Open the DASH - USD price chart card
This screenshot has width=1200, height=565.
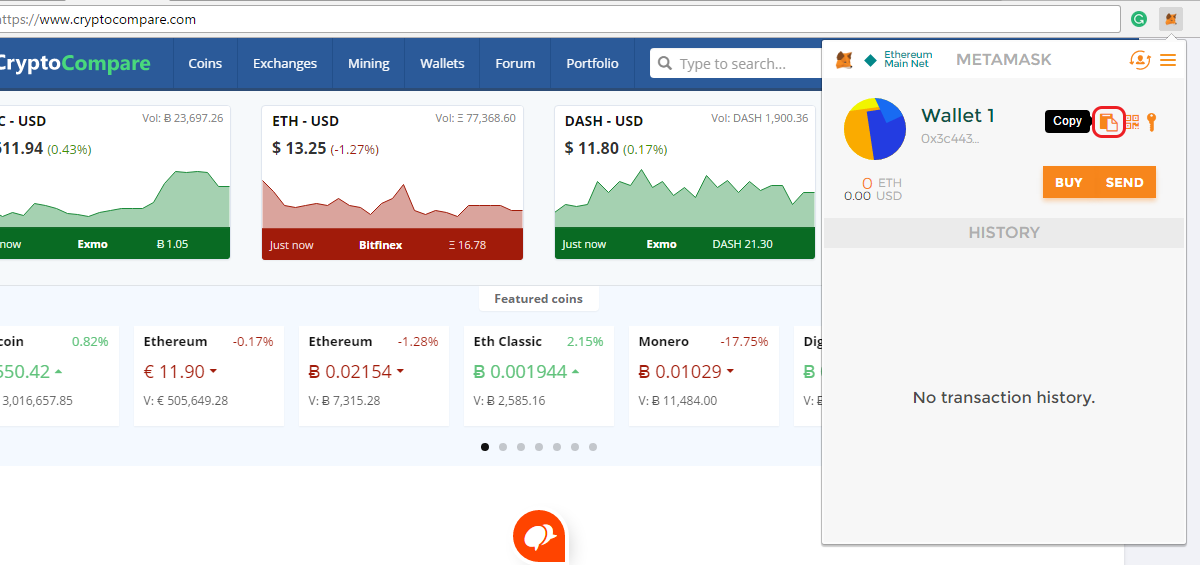(685, 182)
